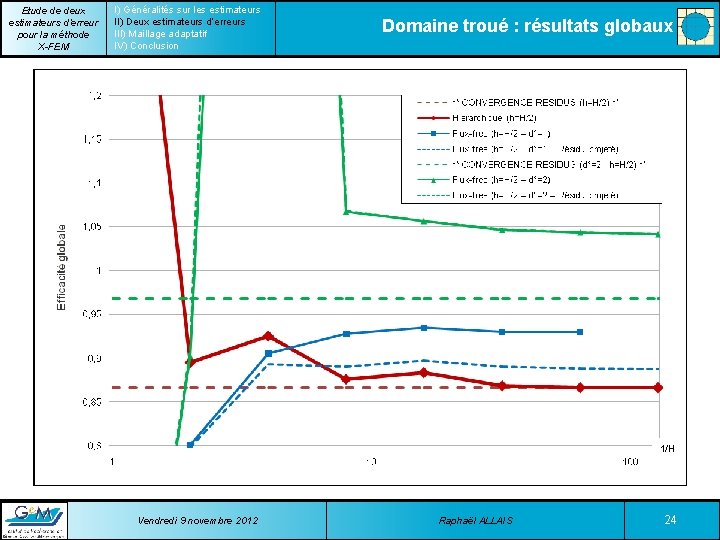
Task: Select legend text 'Hiérarchique (h=H/2)'
Action: [x=494, y=118]
